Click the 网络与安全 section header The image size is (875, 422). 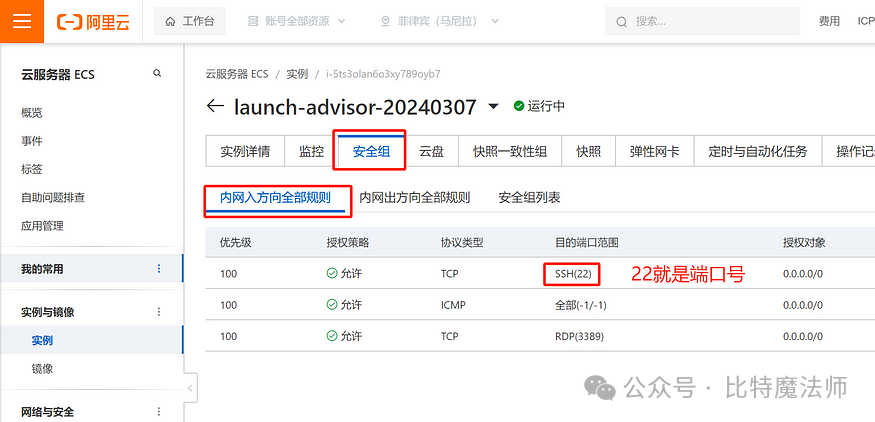47,412
